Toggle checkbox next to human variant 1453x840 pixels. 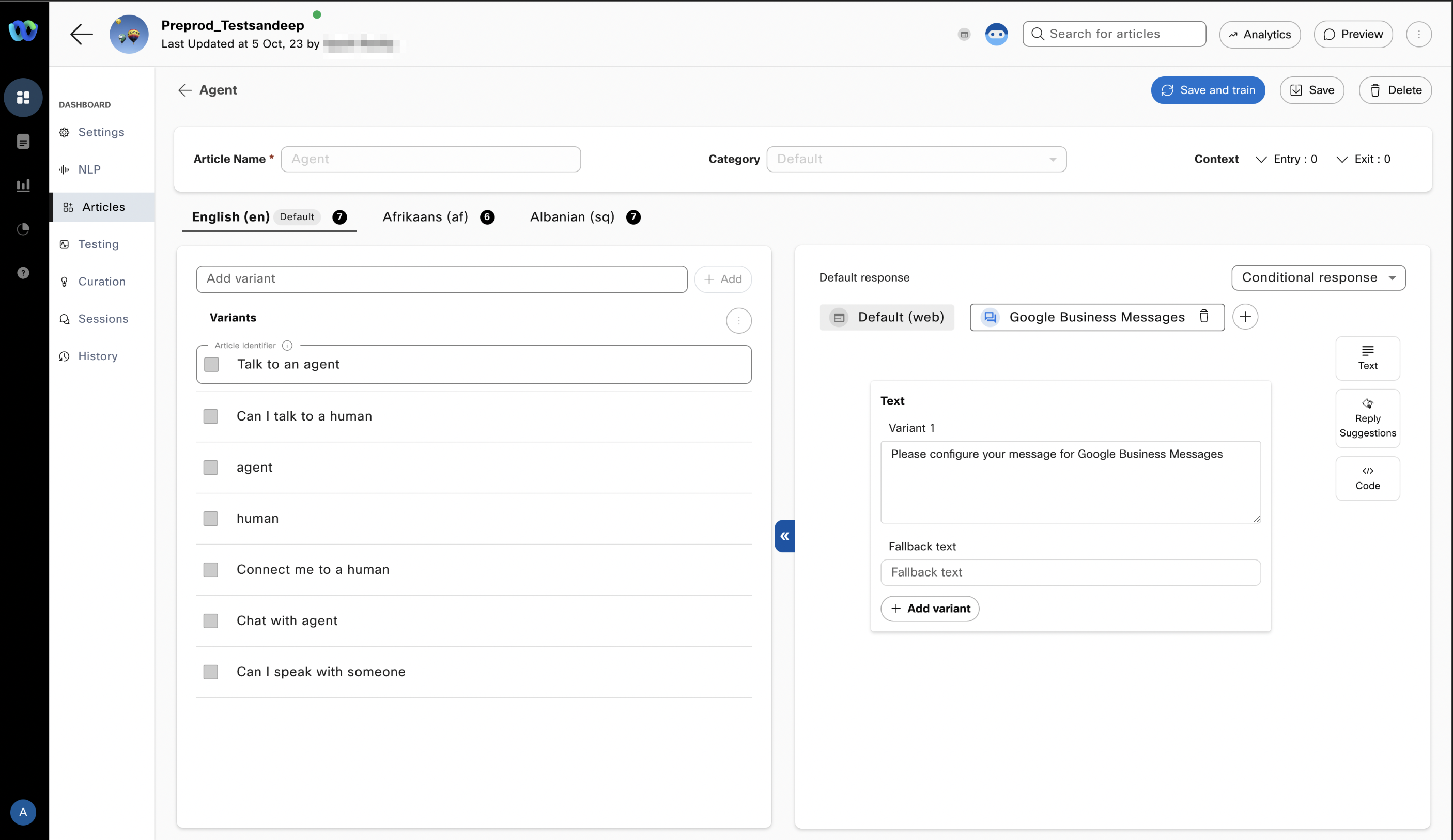[211, 518]
